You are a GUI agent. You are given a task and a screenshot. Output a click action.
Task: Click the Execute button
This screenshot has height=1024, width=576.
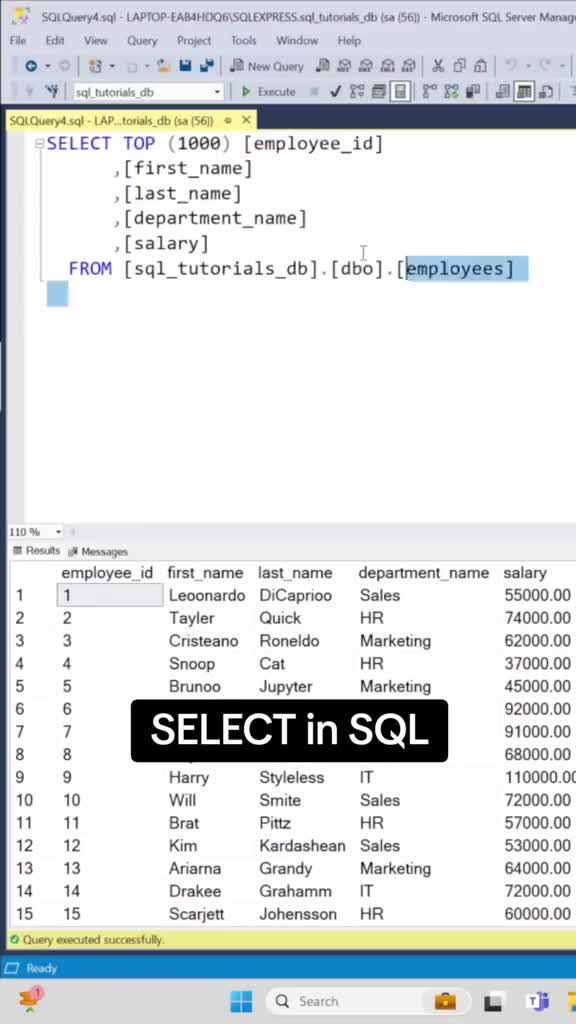[268, 91]
